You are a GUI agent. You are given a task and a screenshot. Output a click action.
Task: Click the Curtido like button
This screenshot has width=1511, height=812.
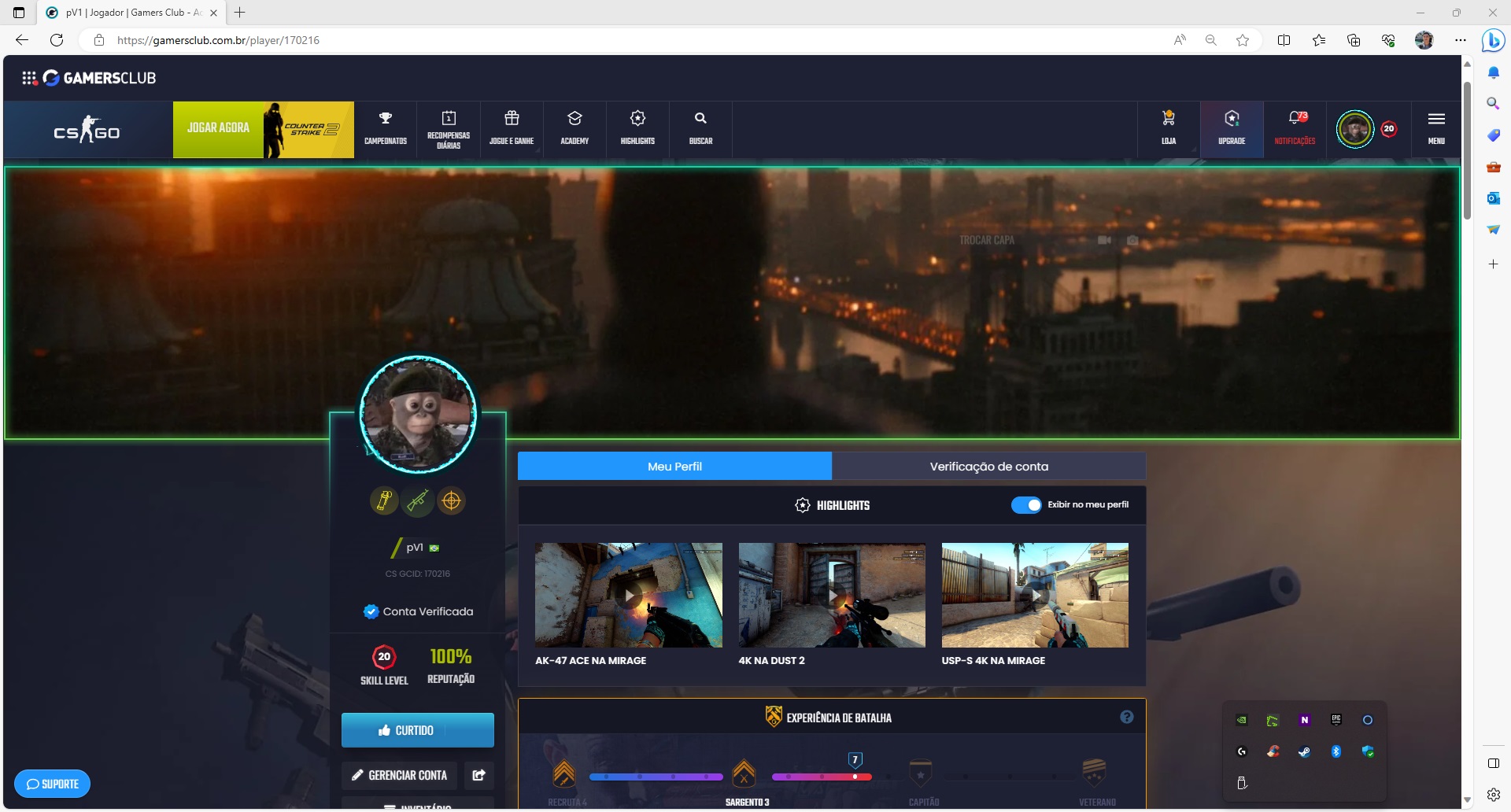tap(418, 730)
